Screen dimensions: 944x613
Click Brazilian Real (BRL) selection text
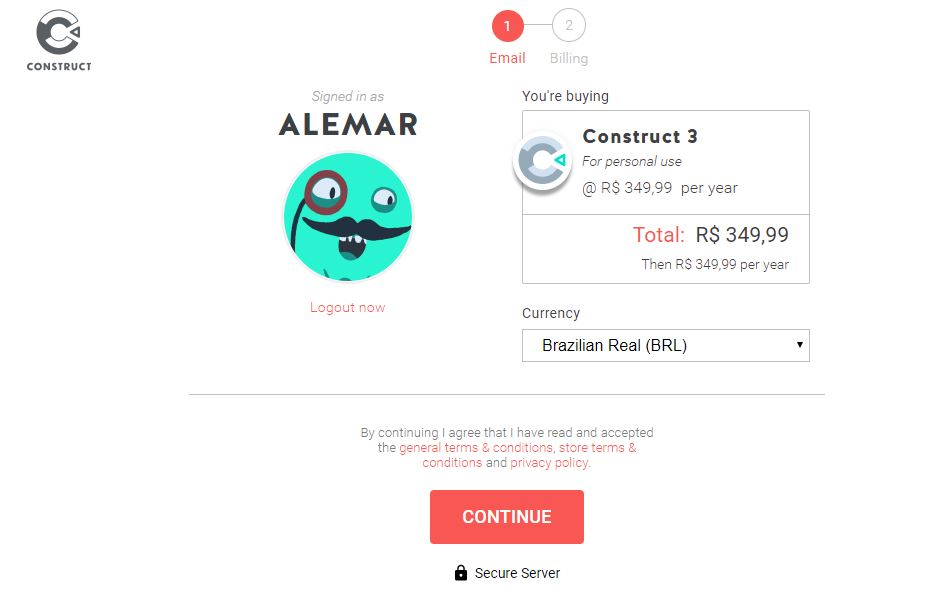coord(614,346)
